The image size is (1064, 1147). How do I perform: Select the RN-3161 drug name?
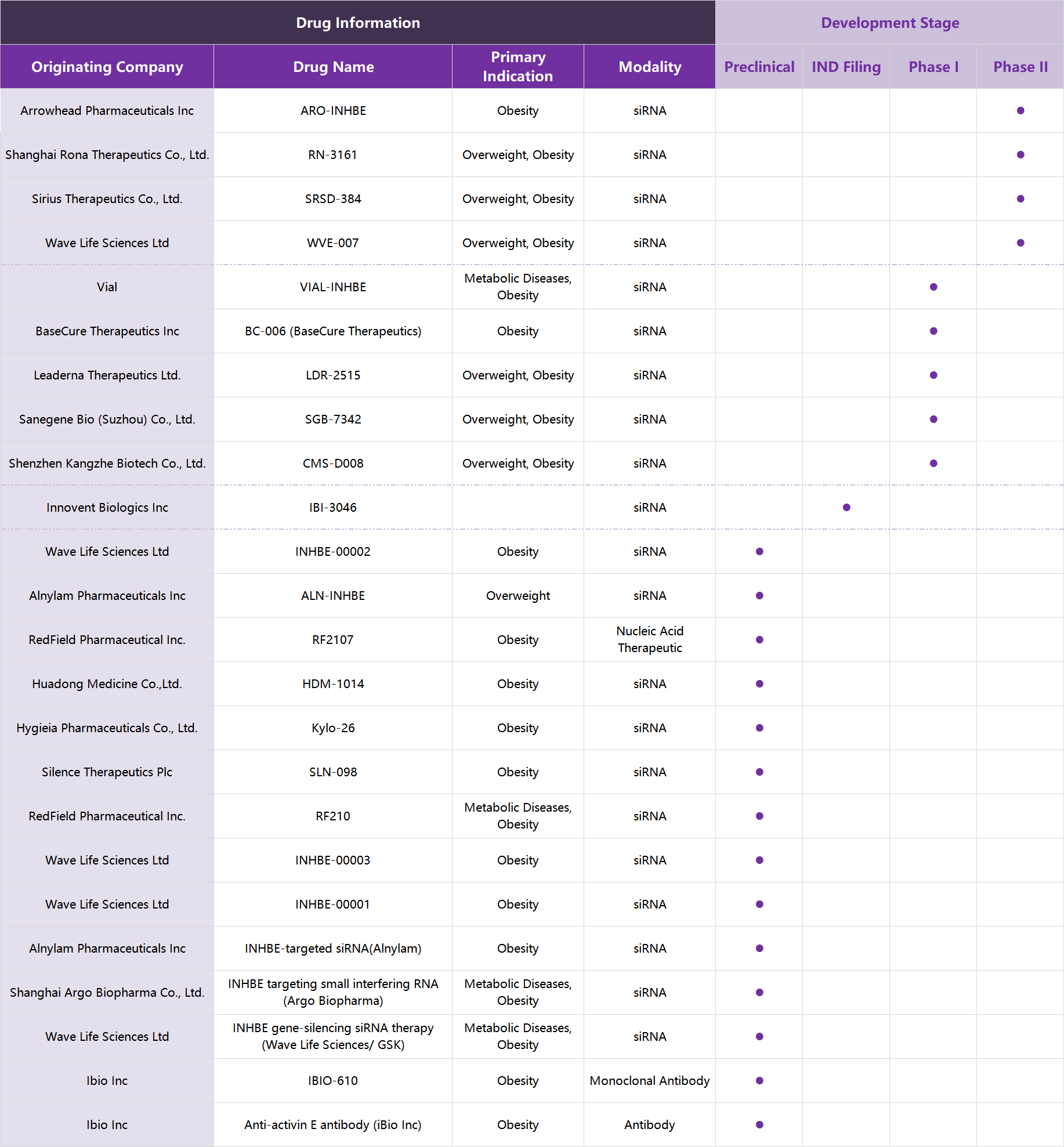click(333, 155)
